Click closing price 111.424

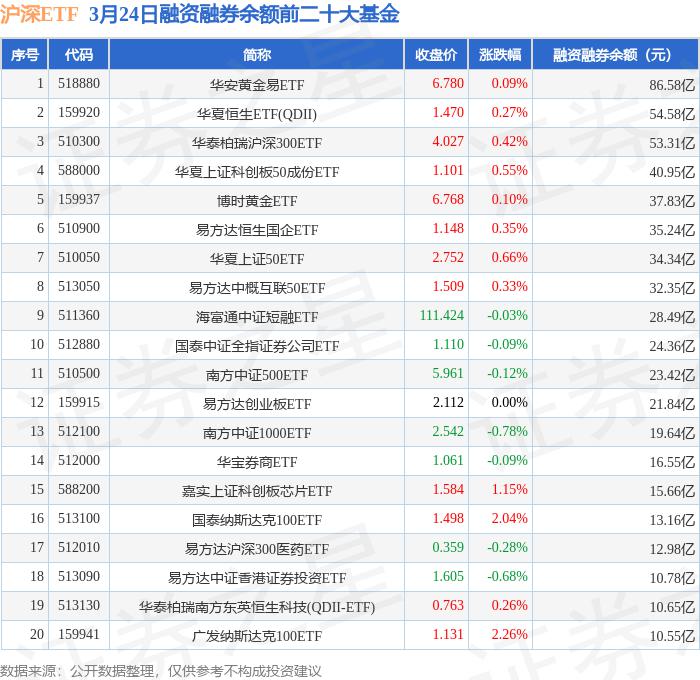[x=442, y=316]
